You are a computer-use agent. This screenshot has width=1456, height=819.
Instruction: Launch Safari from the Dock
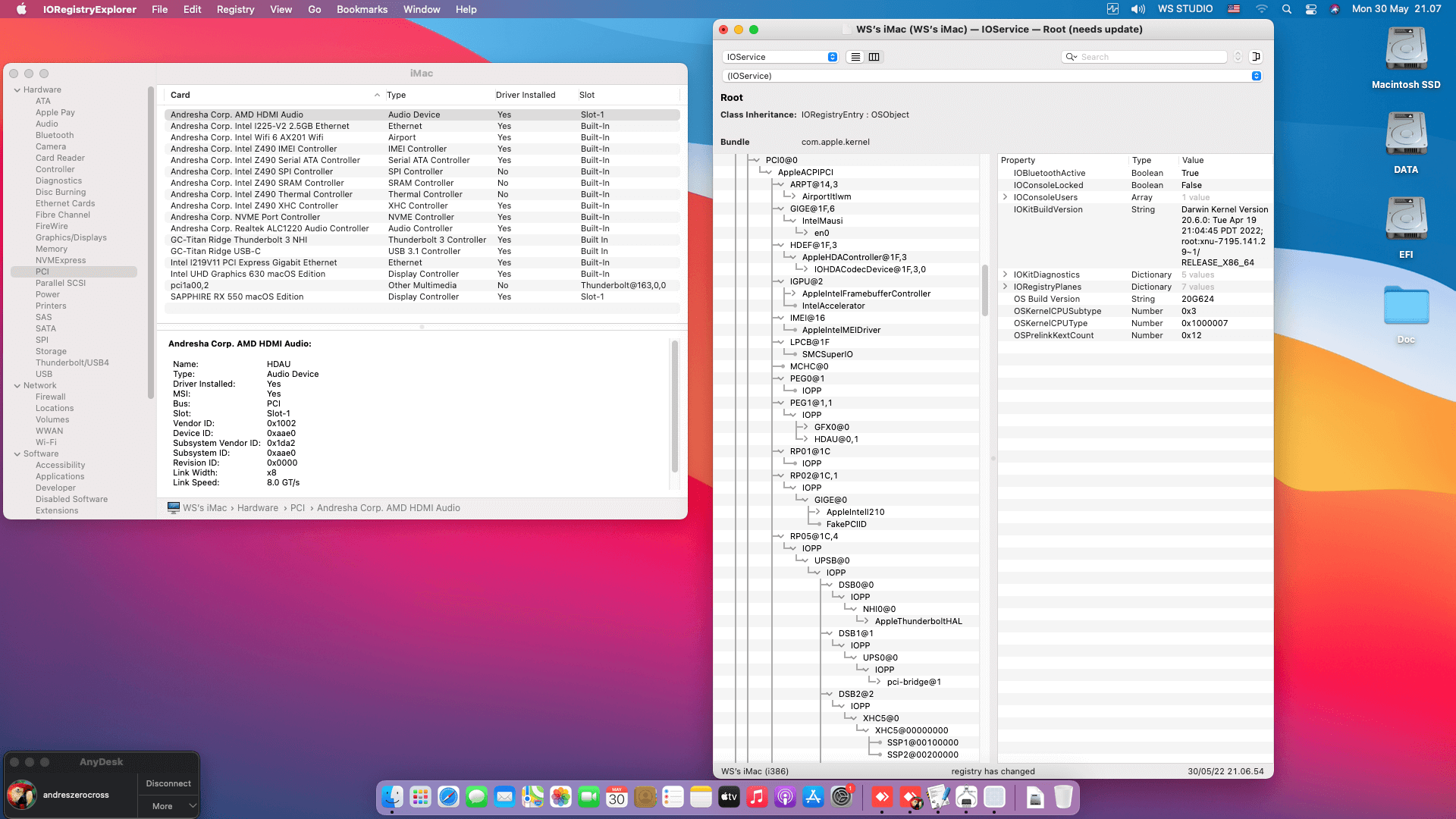coord(448,797)
